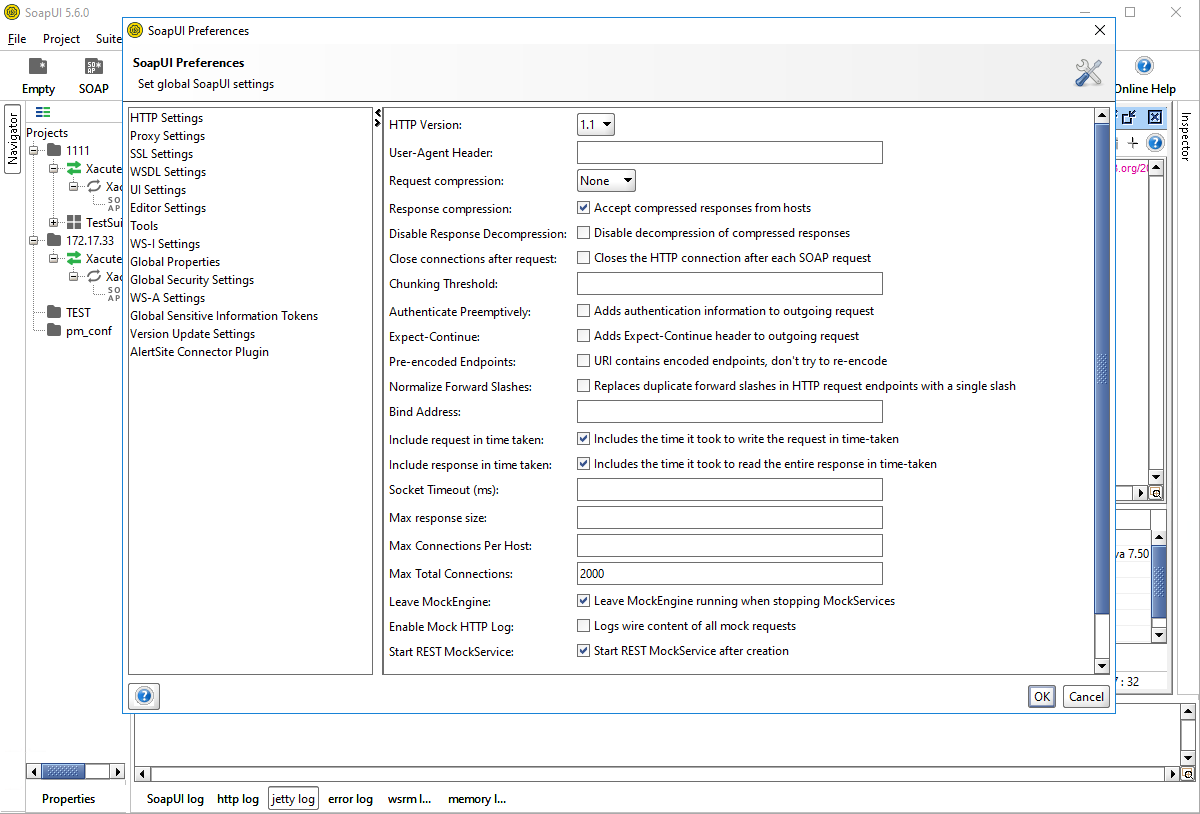Click the Max Total Connections field
Image resolution: width=1200 pixels, height=814 pixels.
(x=730, y=574)
